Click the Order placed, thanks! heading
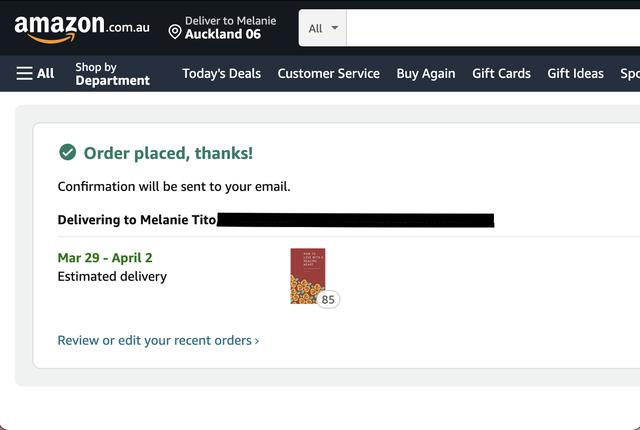 168,153
